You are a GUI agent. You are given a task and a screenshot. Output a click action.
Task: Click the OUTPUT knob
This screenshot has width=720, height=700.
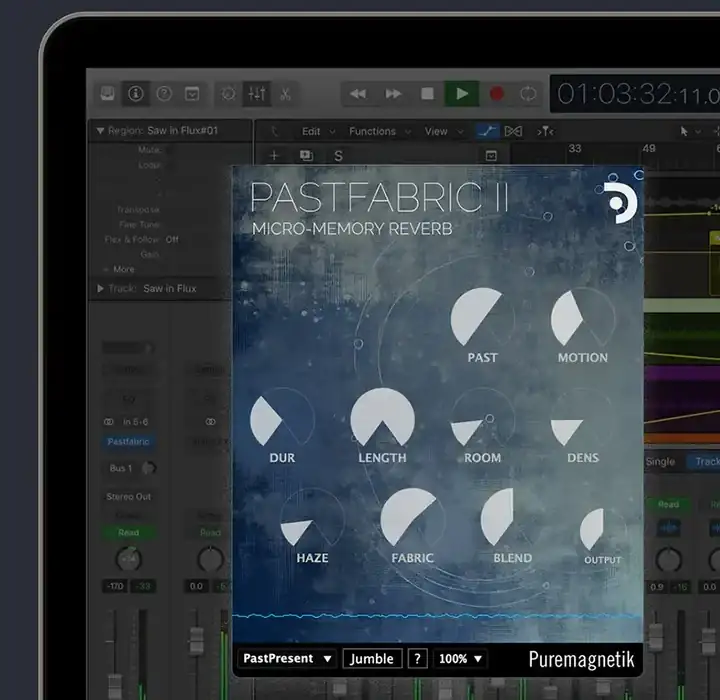[602, 530]
